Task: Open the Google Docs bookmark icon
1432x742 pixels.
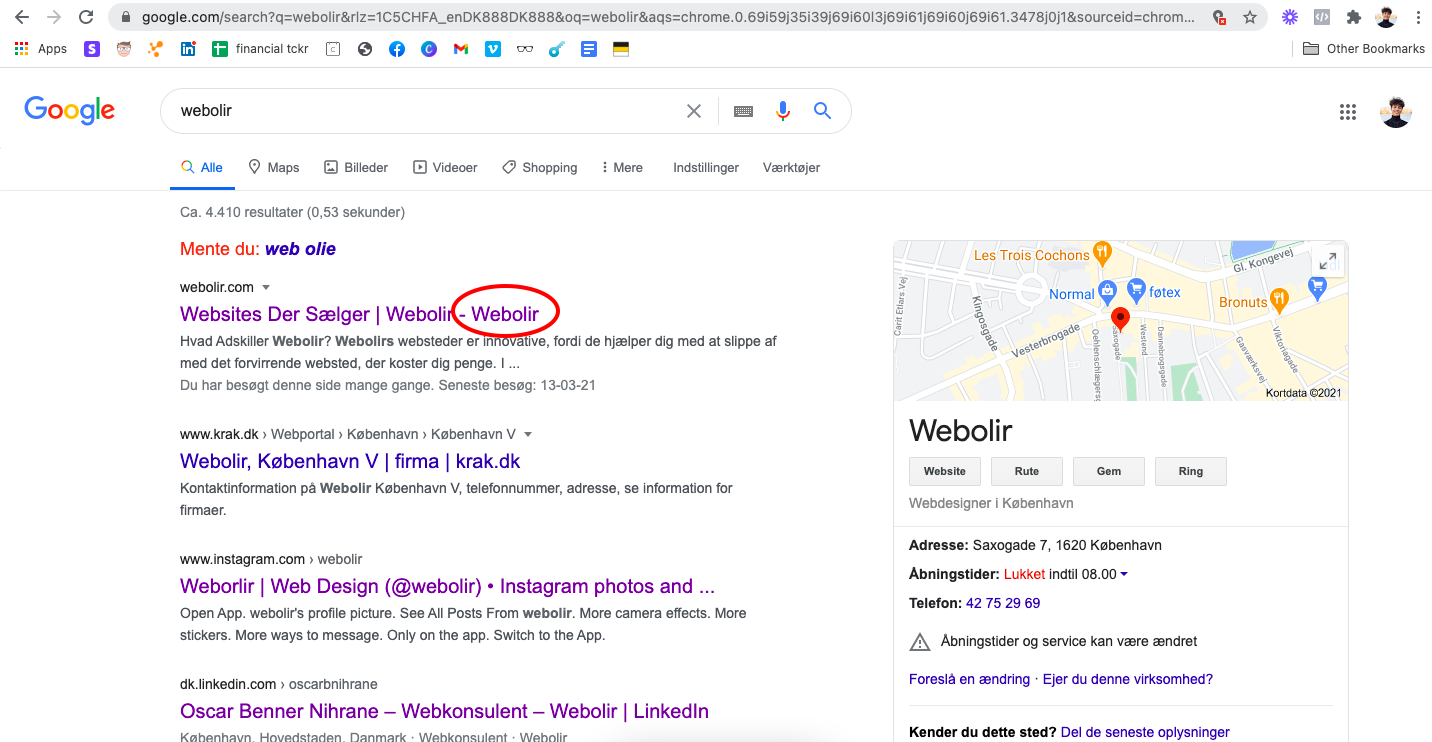Action: [x=589, y=48]
